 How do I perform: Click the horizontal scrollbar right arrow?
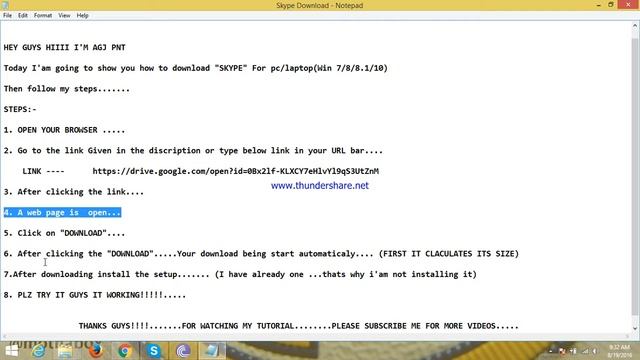(628, 336)
